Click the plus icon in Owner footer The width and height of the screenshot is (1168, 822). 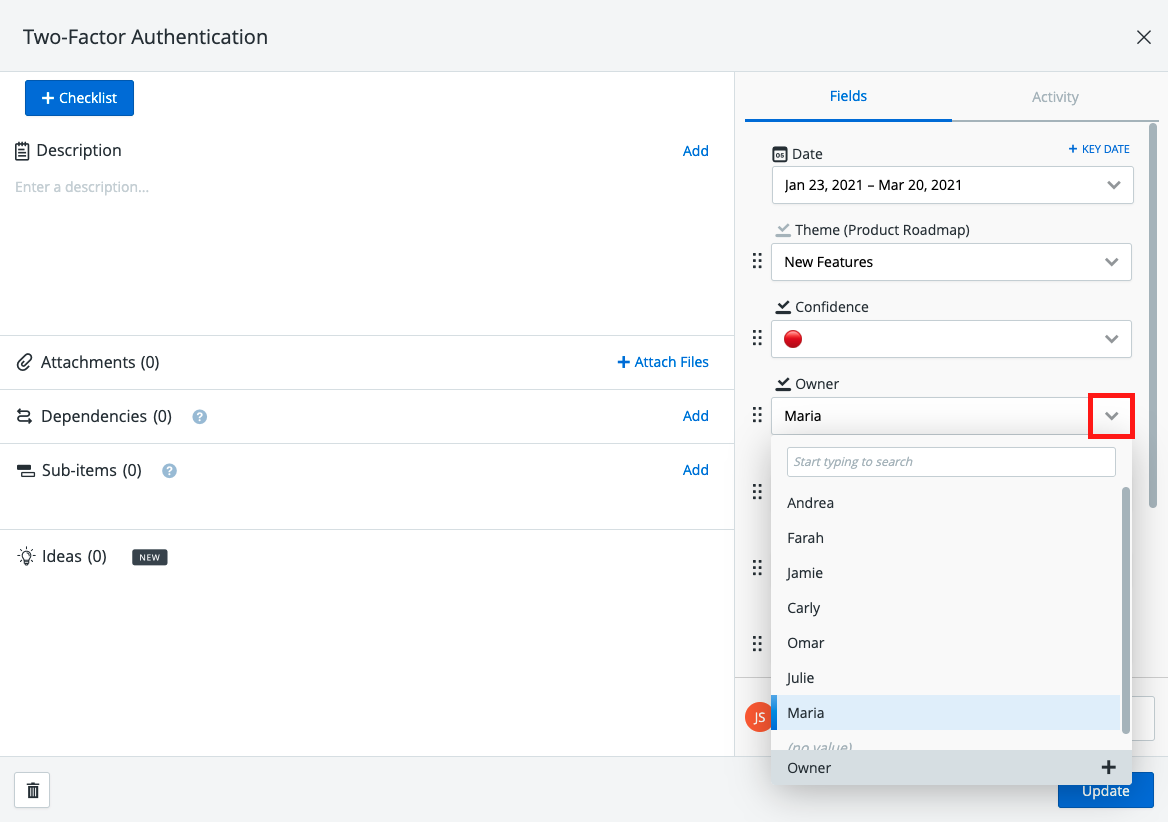[1108, 767]
